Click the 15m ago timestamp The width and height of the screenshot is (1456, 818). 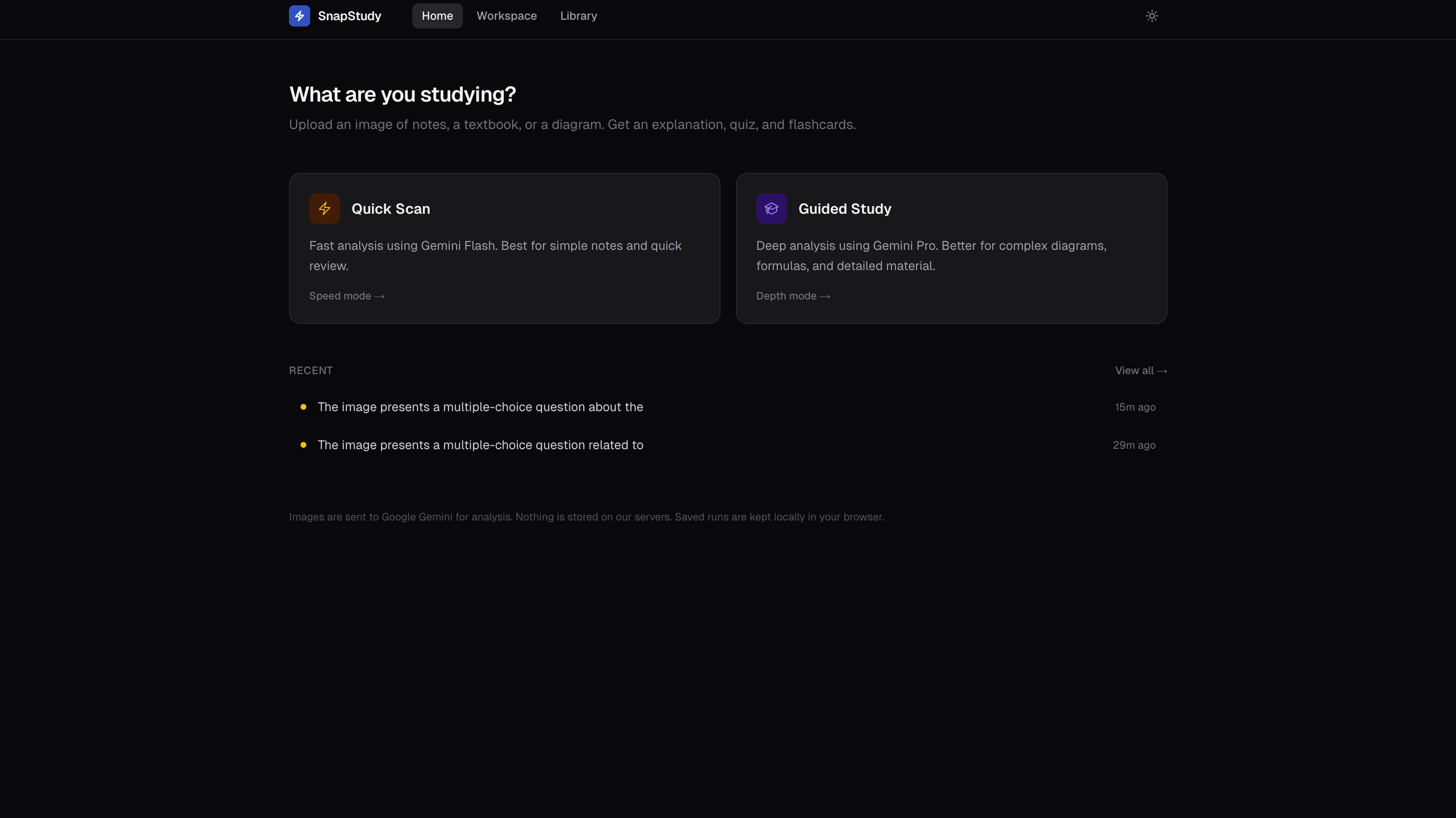click(1134, 407)
